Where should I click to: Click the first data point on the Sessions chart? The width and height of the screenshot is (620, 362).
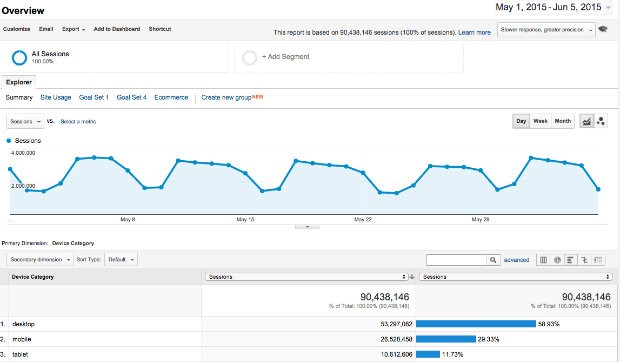pyautogui.click(x=10, y=169)
